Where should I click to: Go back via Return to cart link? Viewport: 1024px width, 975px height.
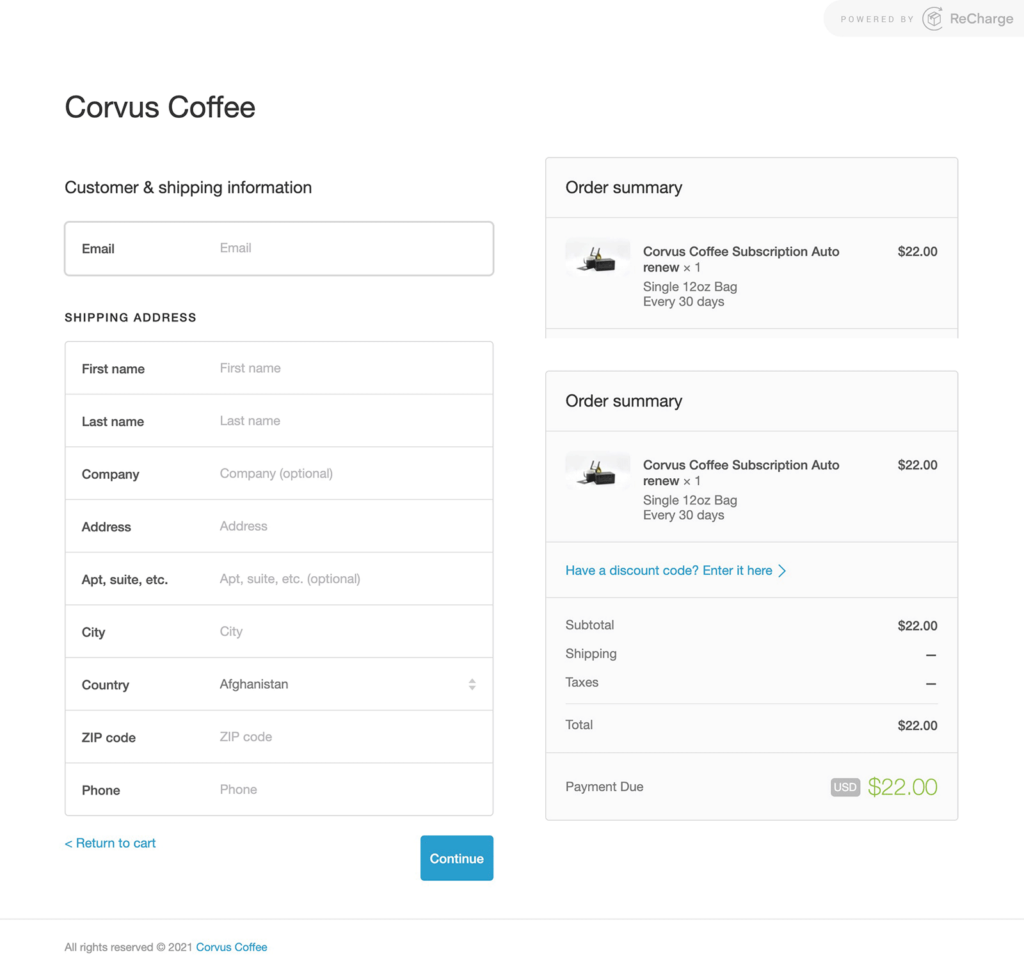coord(110,843)
